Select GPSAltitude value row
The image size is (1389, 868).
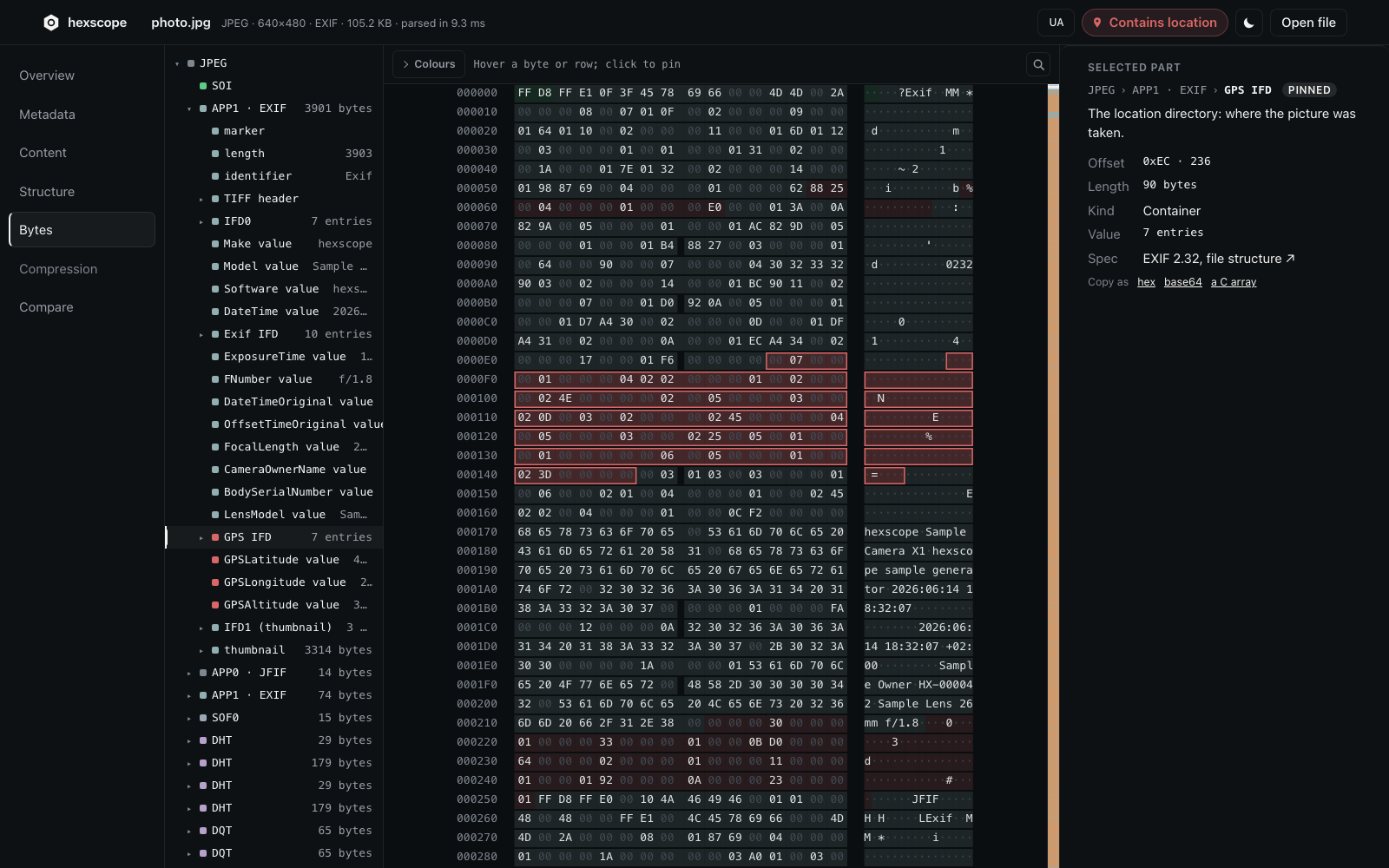point(274,605)
